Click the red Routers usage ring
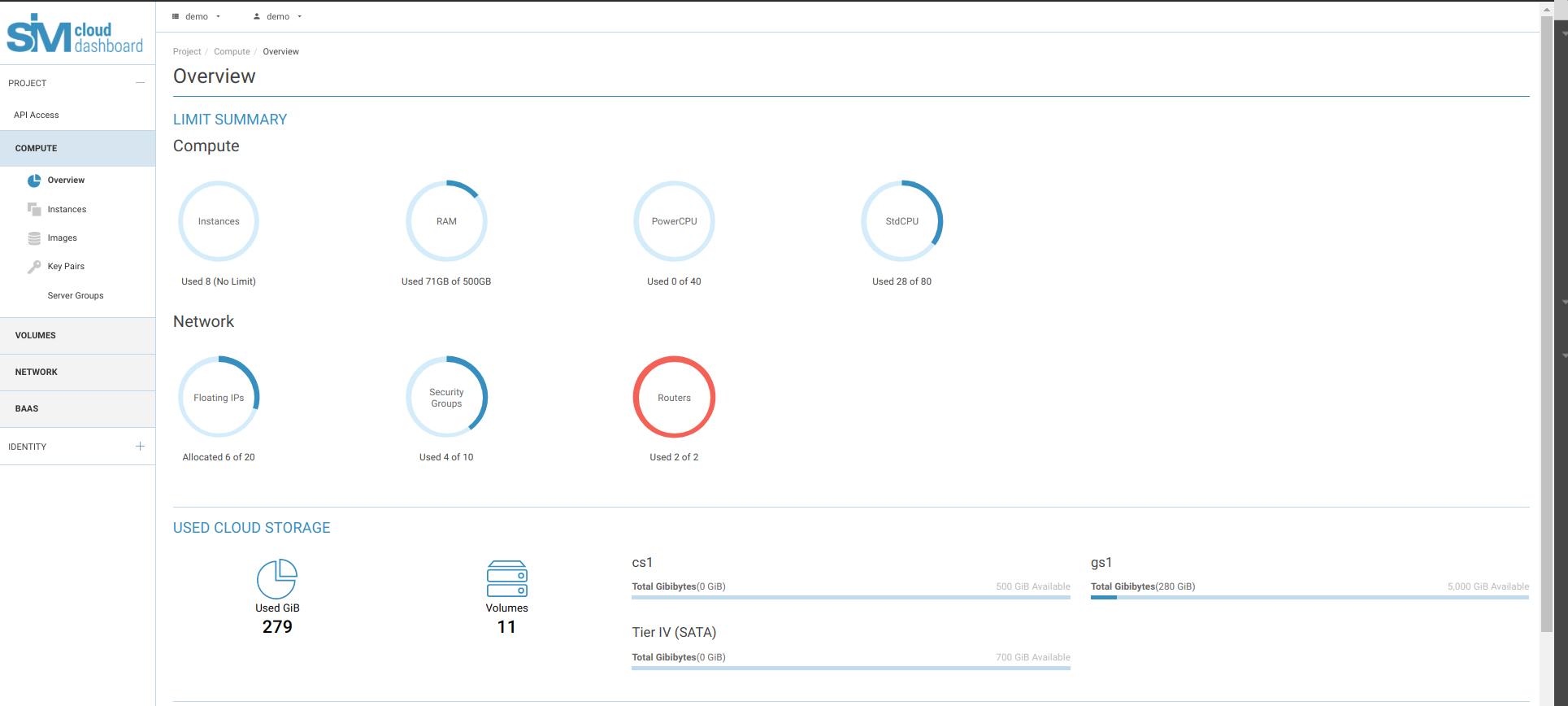The image size is (1568, 706). point(674,397)
